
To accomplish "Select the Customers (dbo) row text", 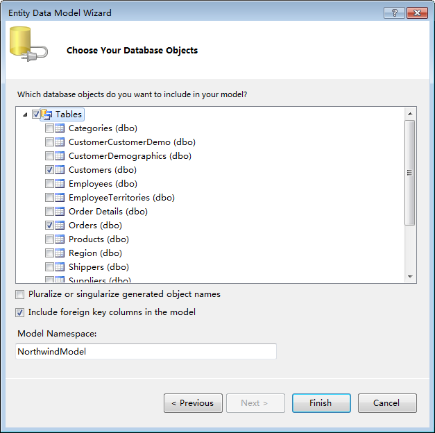I will (103, 170).
